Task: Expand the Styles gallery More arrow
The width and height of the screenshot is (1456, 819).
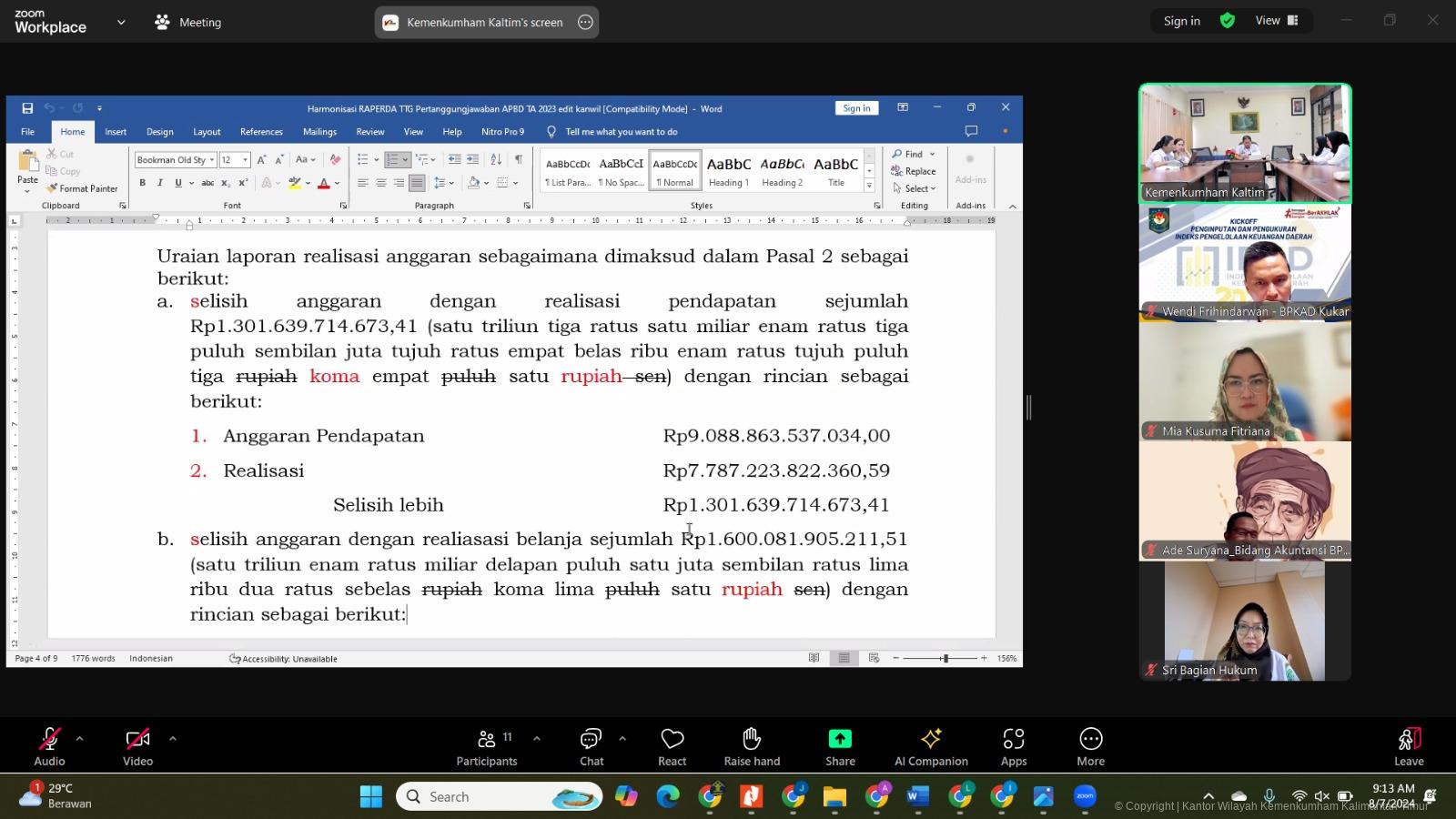Action: [x=869, y=186]
